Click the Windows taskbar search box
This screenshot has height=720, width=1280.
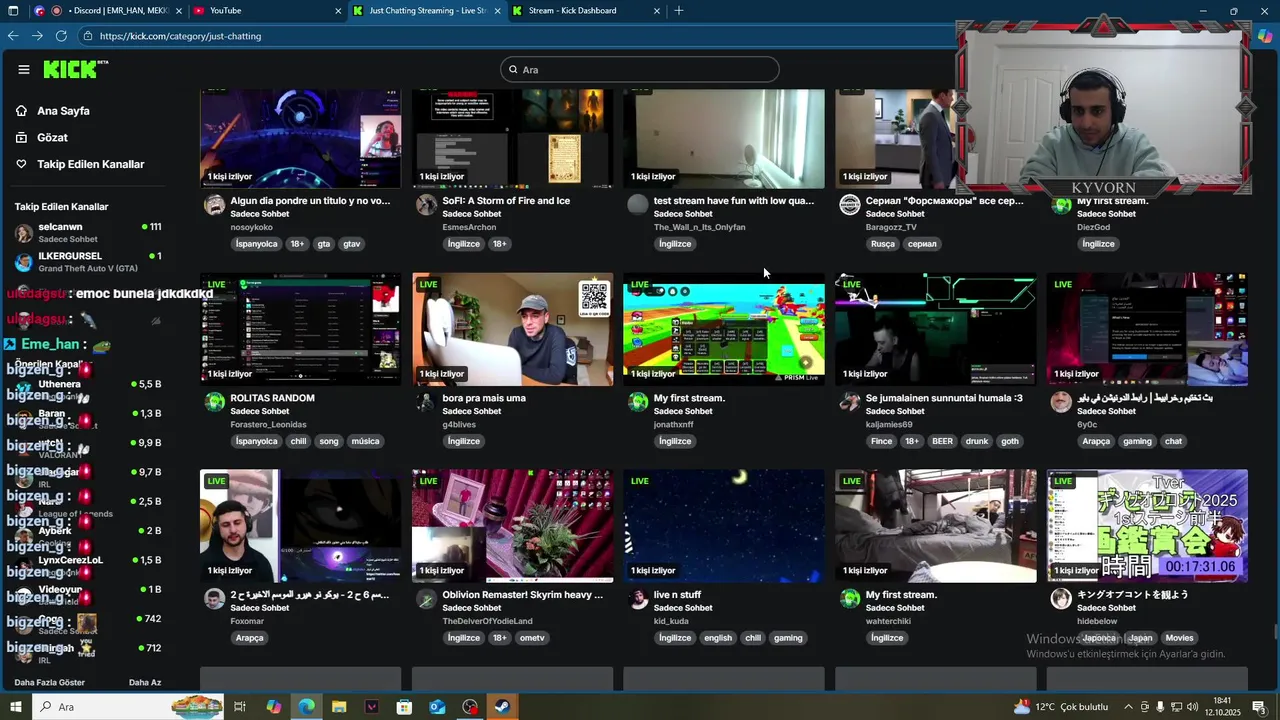pyautogui.click(x=130, y=707)
